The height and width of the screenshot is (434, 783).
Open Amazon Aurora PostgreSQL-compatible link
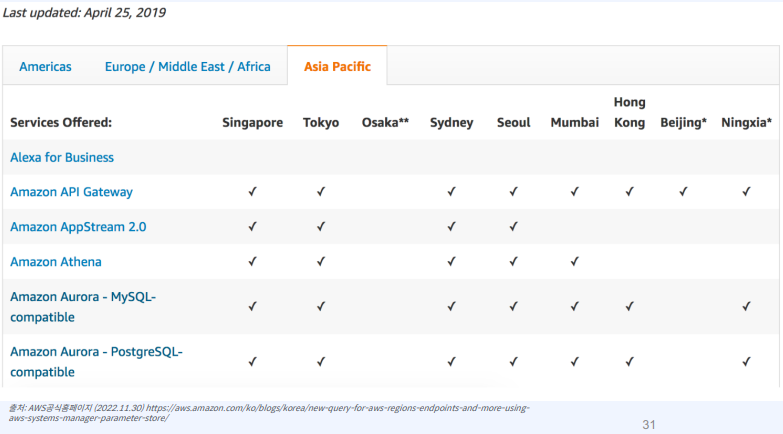tap(96, 362)
